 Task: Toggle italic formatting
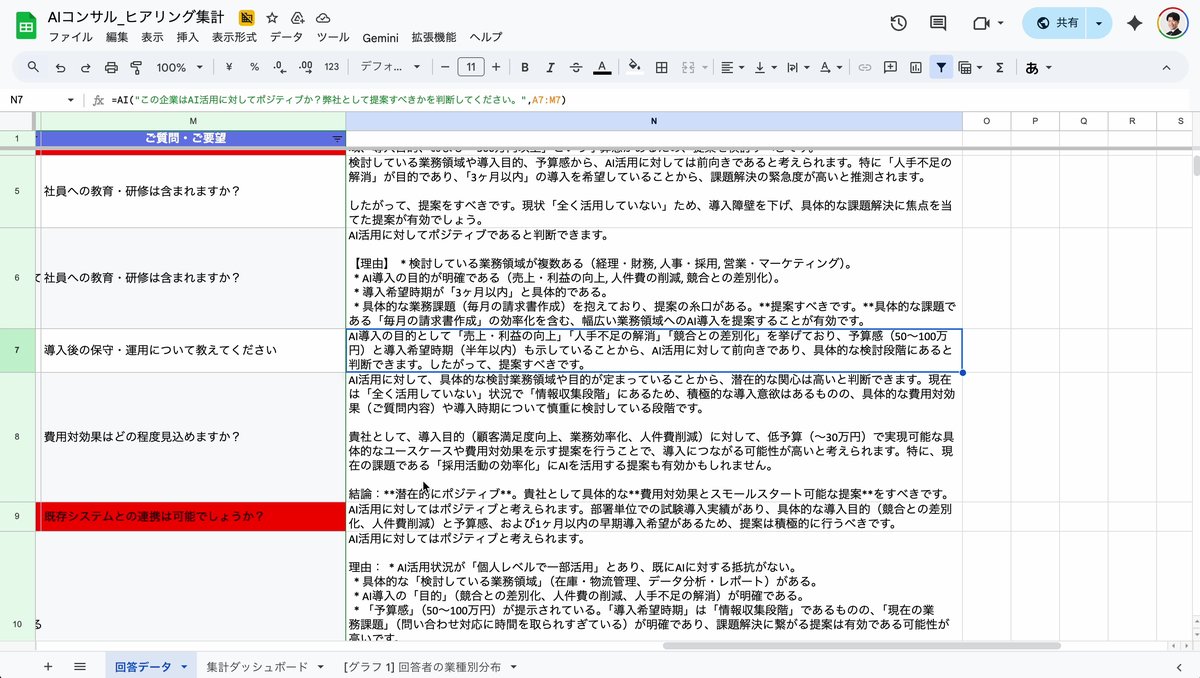pos(550,67)
